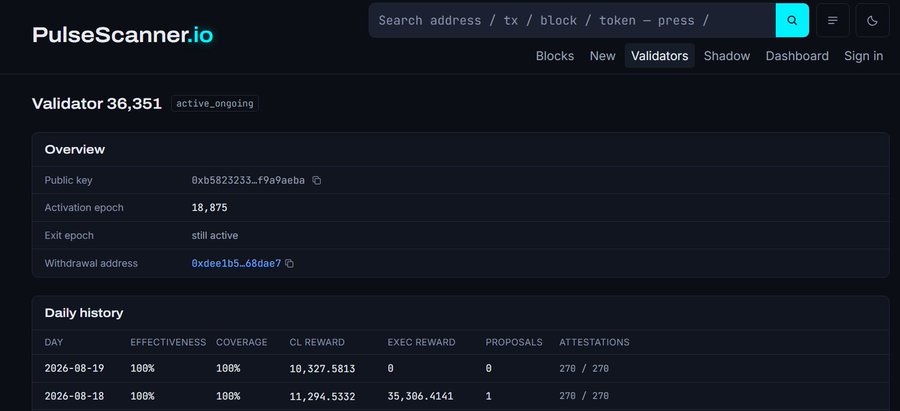Select the 2026-08-19 date cell
The width and height of the screenshot is (900, 411).
75,369
